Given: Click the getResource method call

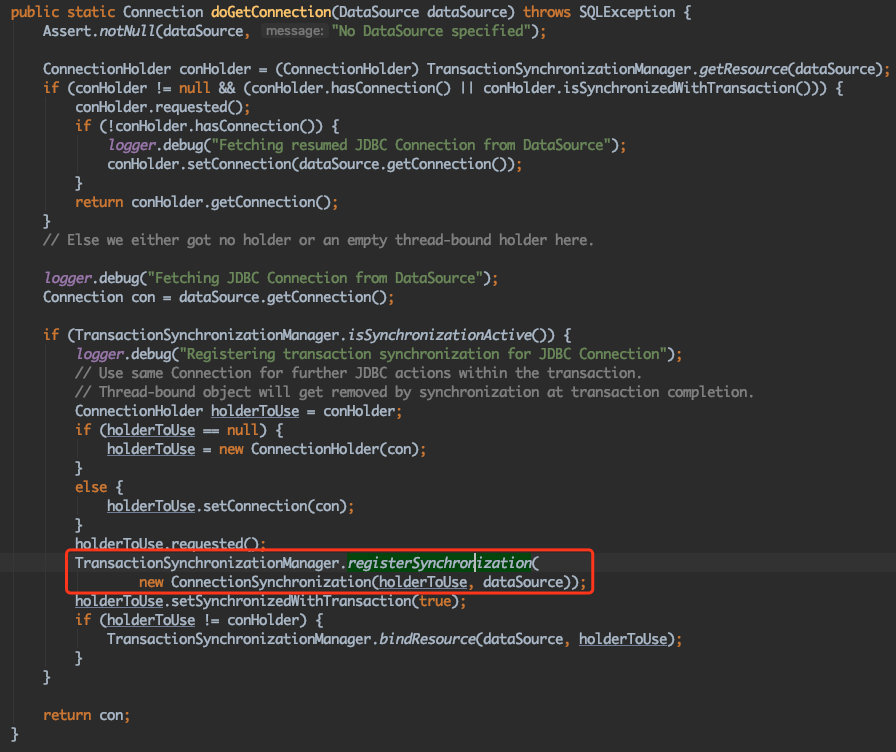Looking at the screenshot, I should tap(743, 69).
